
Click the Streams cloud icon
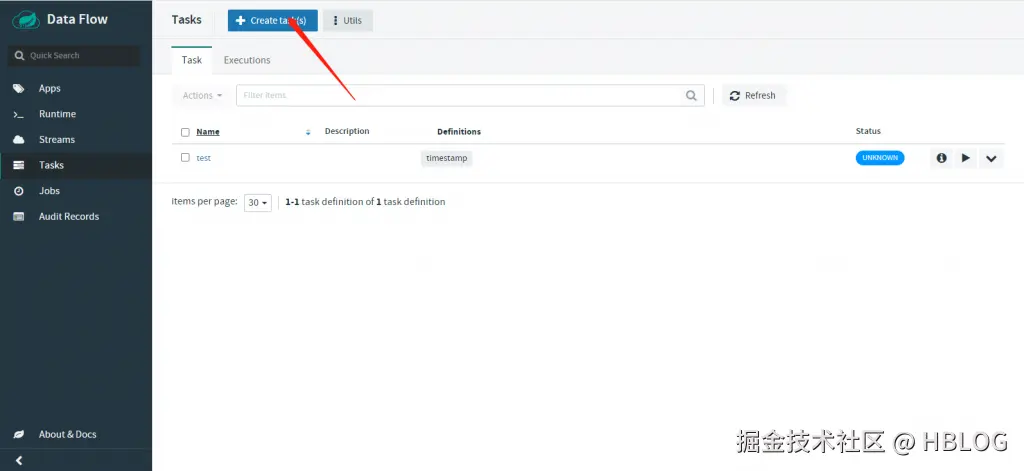19,140
